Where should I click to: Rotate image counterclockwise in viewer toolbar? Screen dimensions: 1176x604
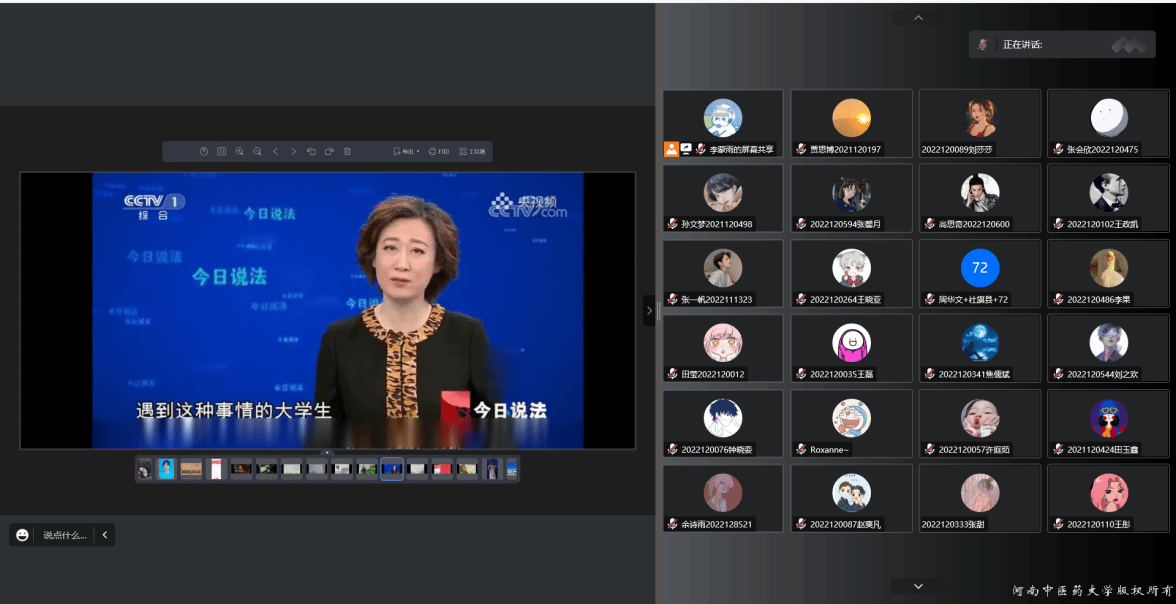tap(311, 151)
